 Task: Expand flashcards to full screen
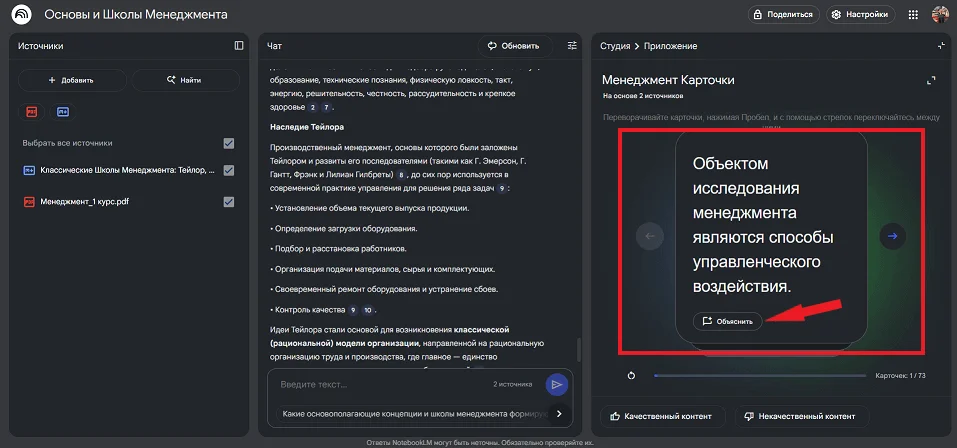[931, 80]
